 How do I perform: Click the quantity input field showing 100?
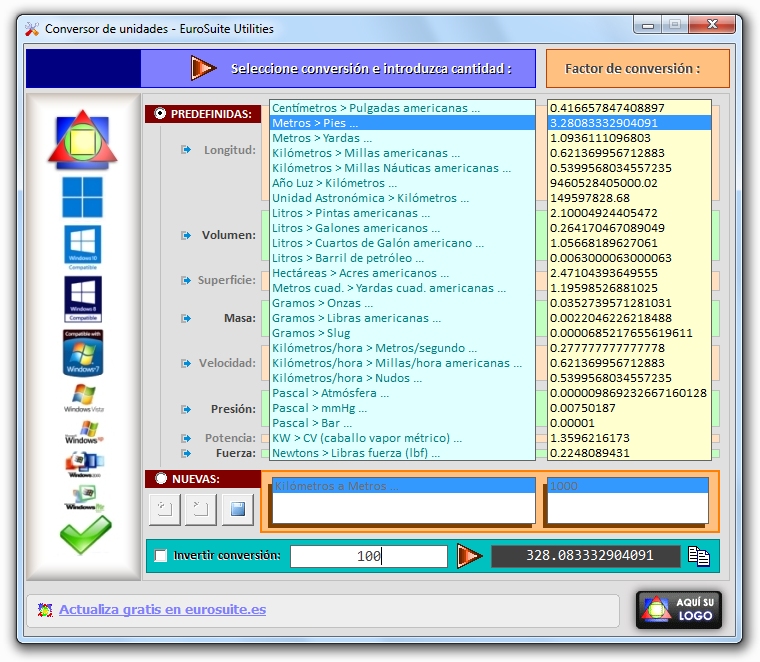pyautogui.click(x=368, y=556)
